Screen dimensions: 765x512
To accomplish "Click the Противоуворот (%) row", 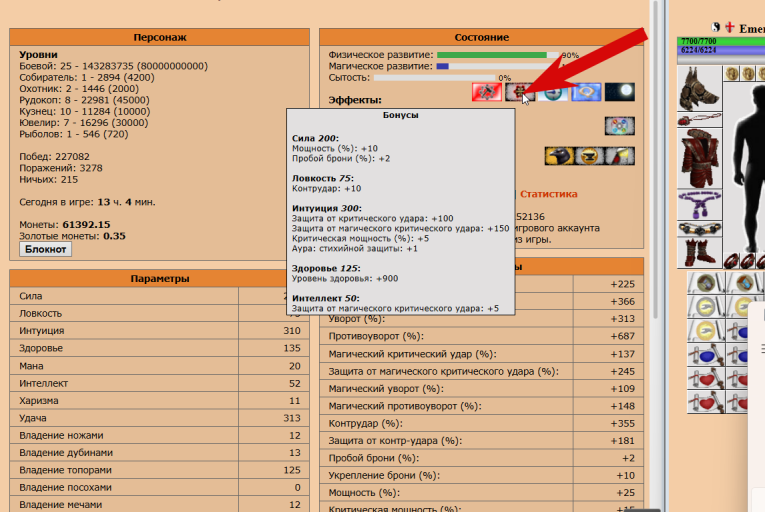I will pos(482,336).
